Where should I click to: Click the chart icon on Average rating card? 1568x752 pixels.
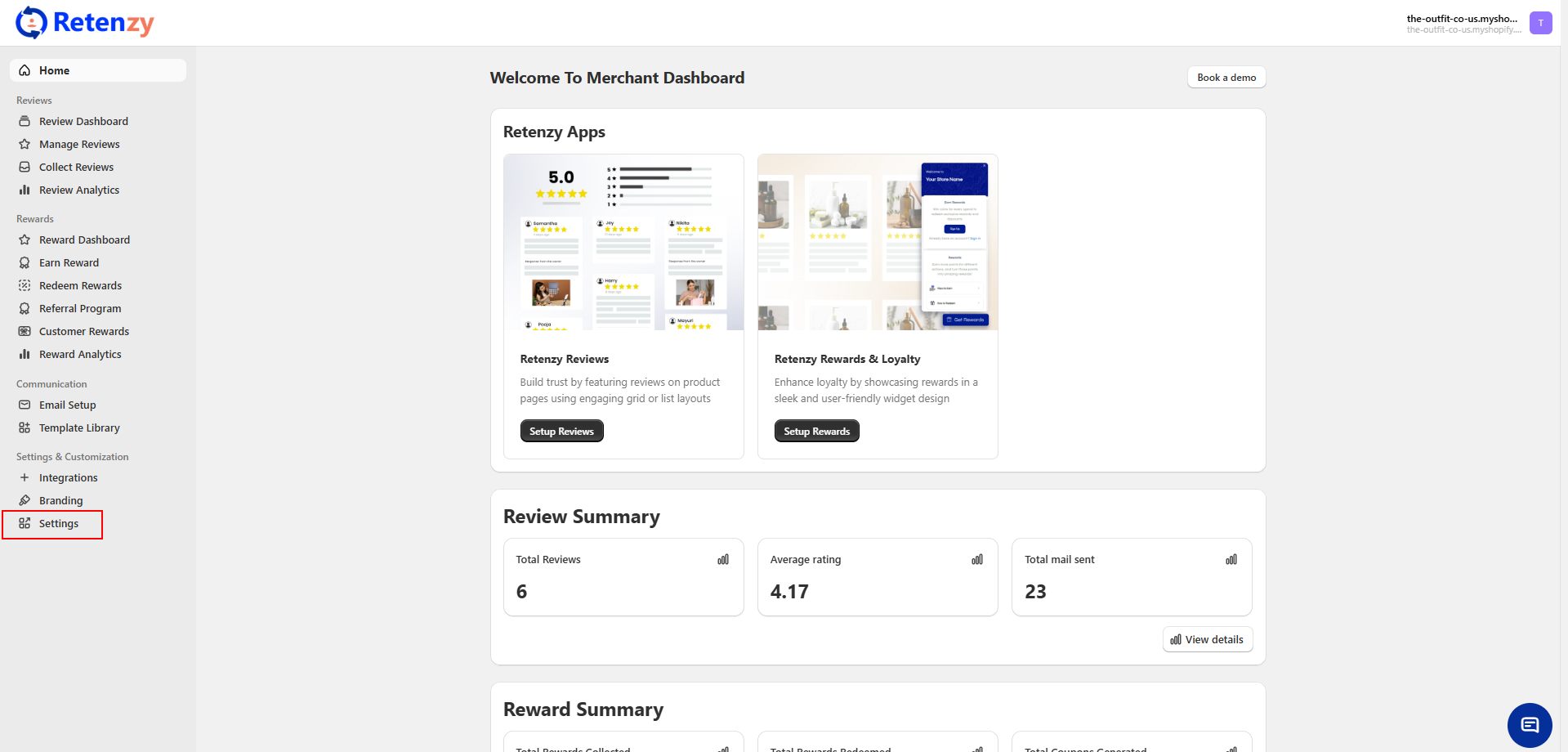pyautogui.click(x=977, y=560)
